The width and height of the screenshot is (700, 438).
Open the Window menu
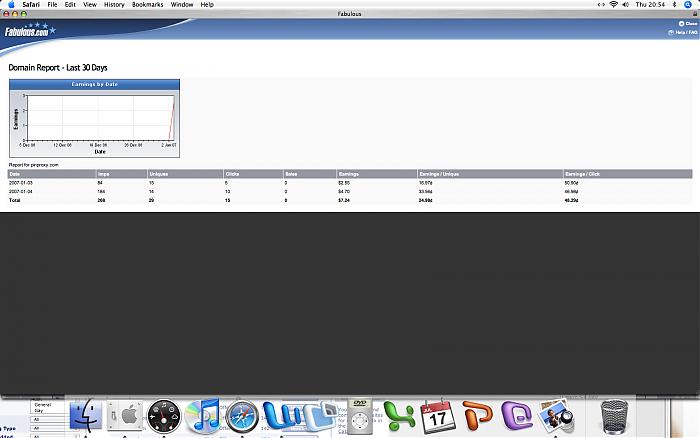(x=182, y=4)
